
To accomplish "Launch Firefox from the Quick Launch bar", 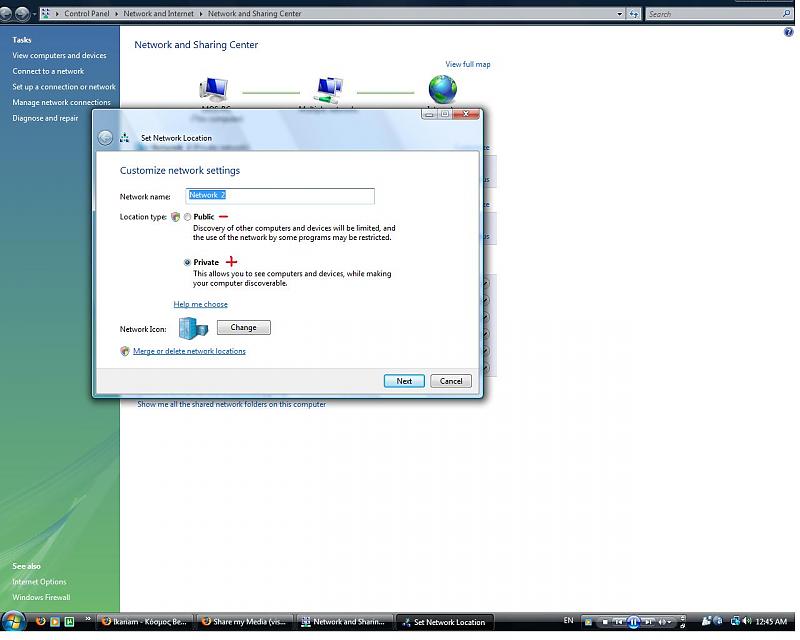I will tap(40, 622).
